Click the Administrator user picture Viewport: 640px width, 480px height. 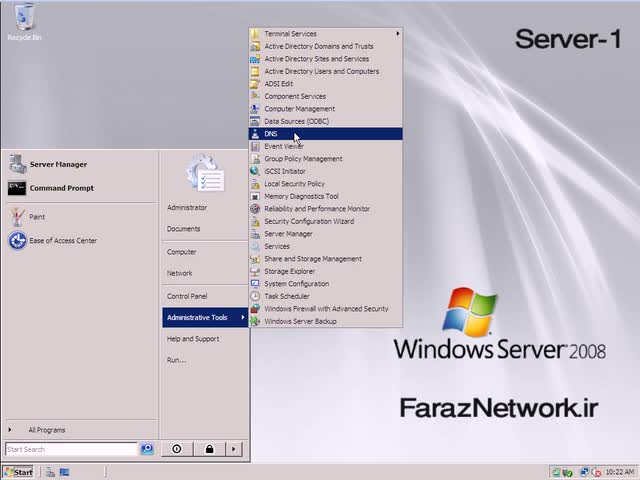pos(205,173)
